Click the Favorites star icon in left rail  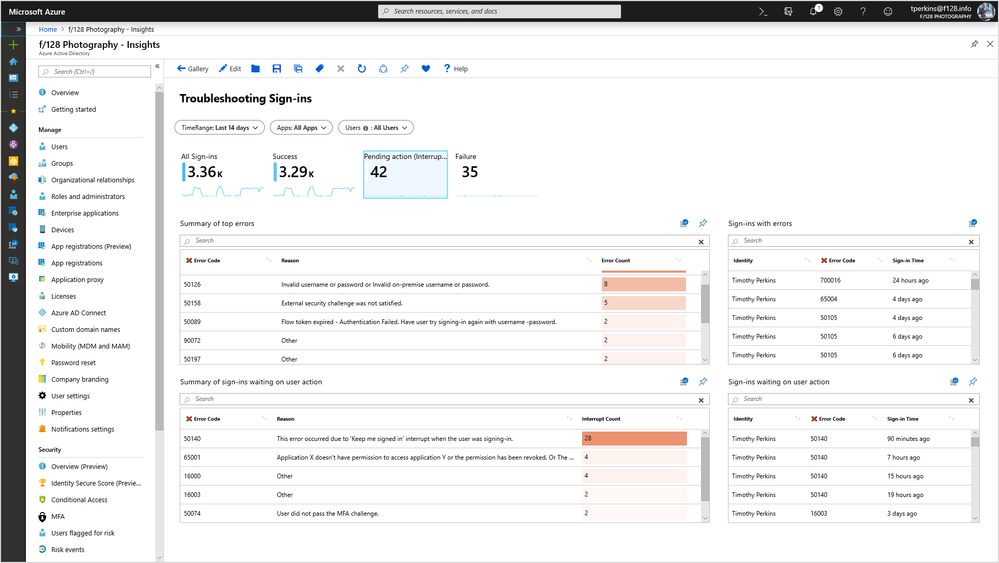click(13, 111)
